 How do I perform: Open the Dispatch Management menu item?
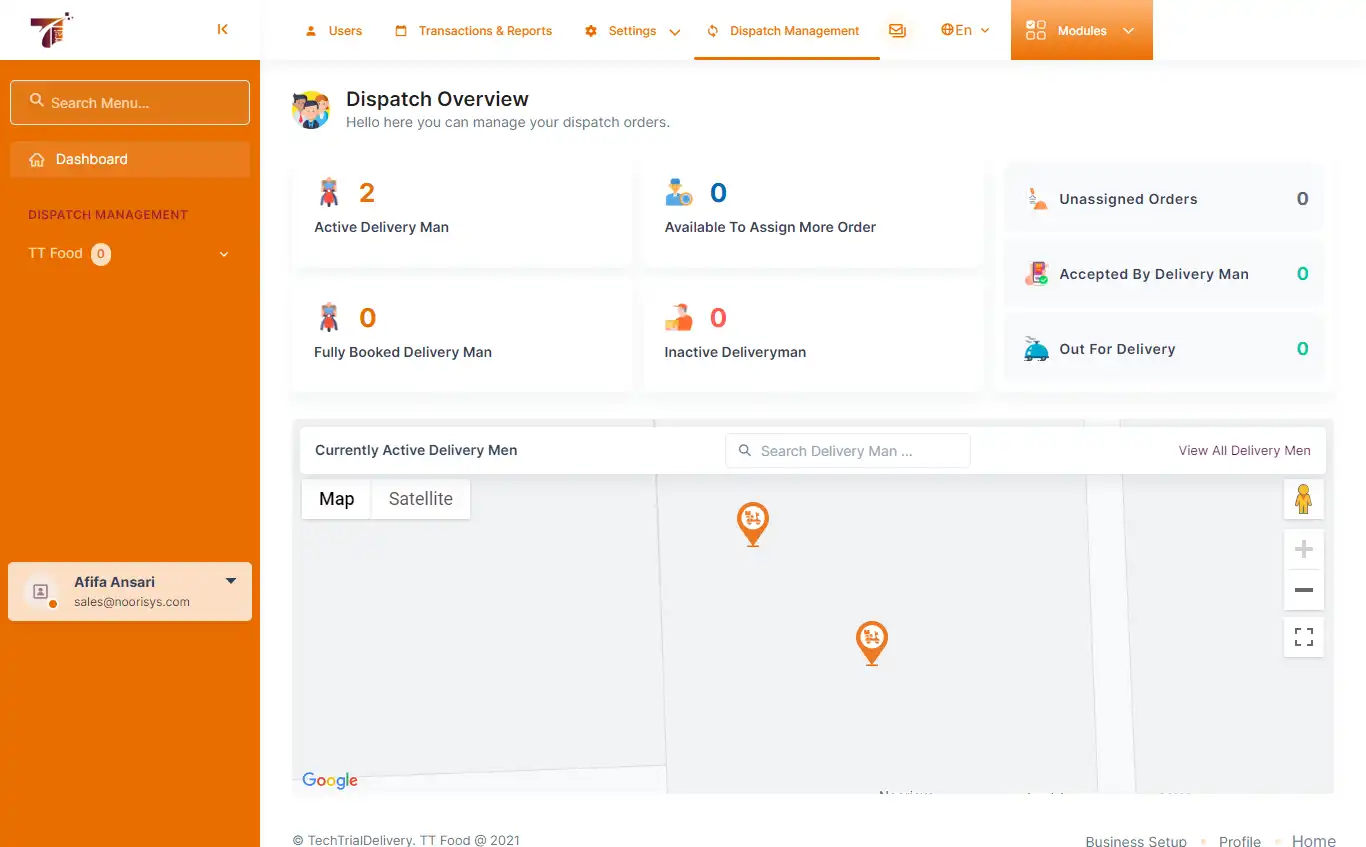click(793, 31)
